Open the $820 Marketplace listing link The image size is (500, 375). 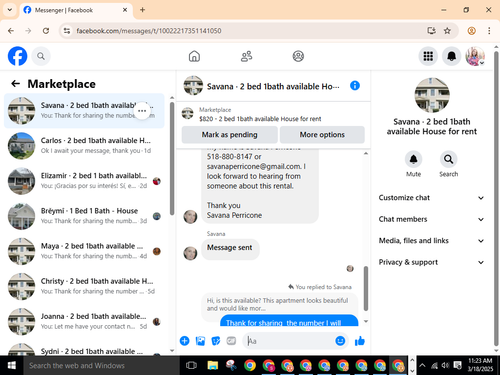pos(260,119)
